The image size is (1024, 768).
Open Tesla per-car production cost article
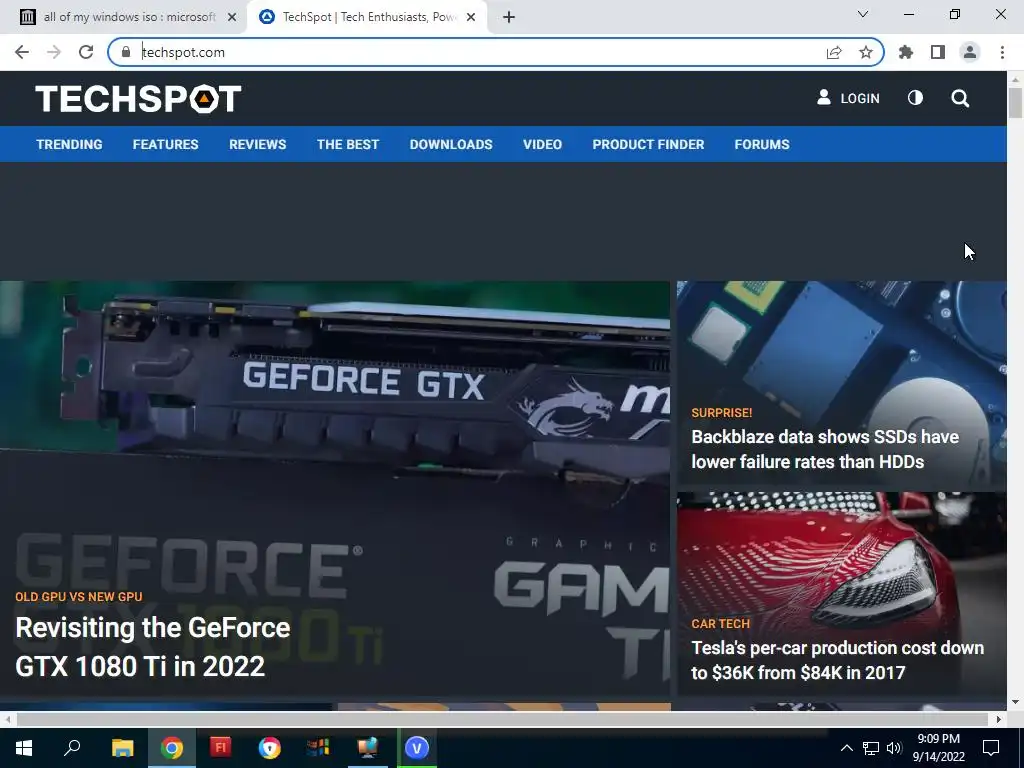click(837, 660)
